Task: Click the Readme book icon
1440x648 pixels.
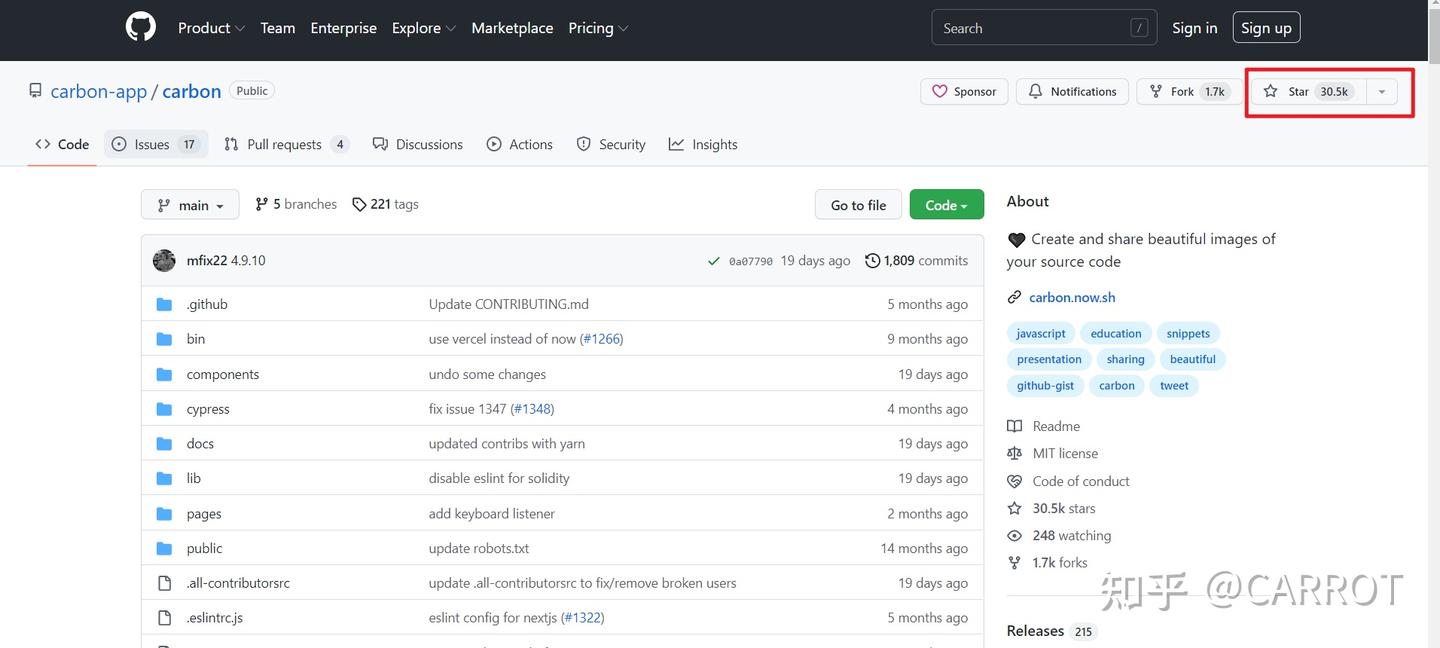Action: (1015, 426)
